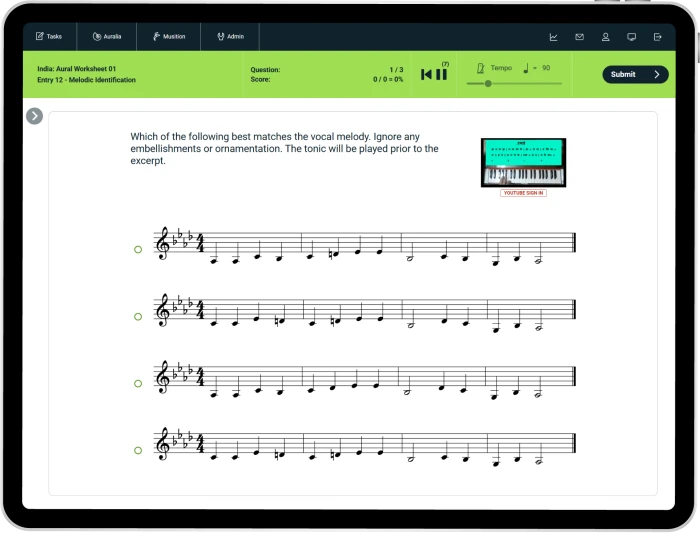
Task: Click the sign out icon
Action: click(x=657, y=37)
